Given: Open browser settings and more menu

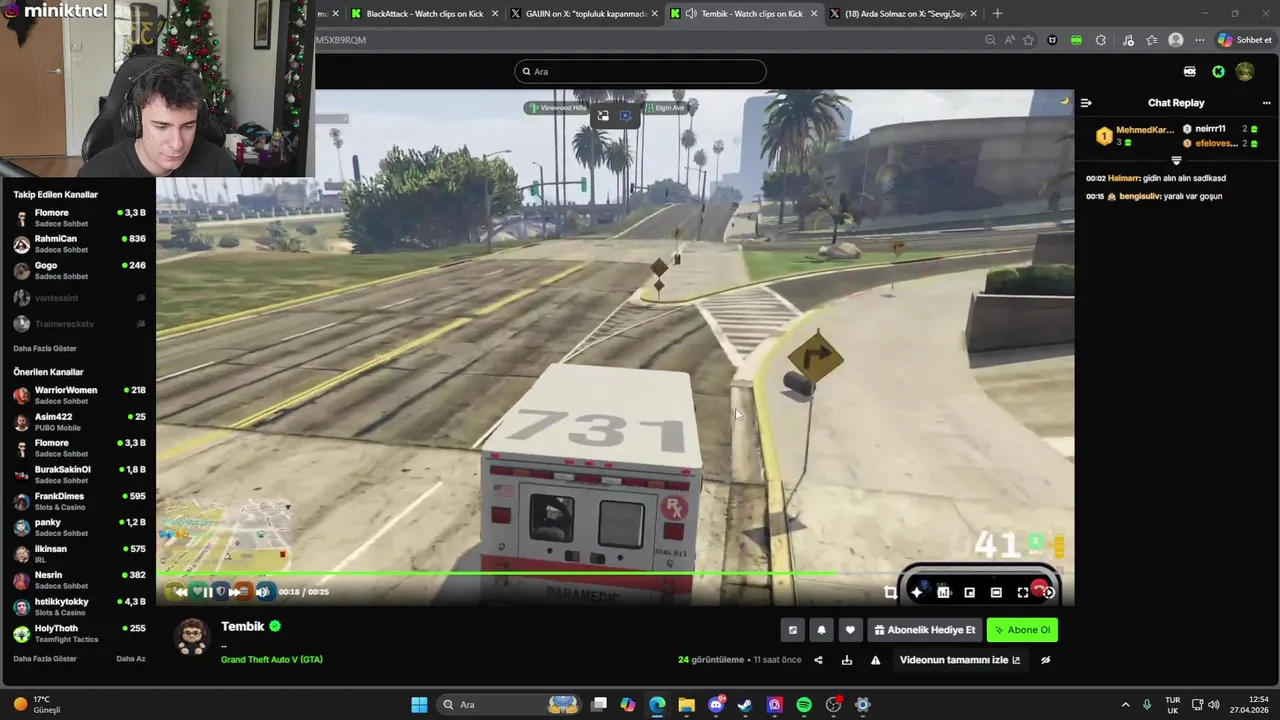Looking at the screenshot, I should (x=1199, y=40).
